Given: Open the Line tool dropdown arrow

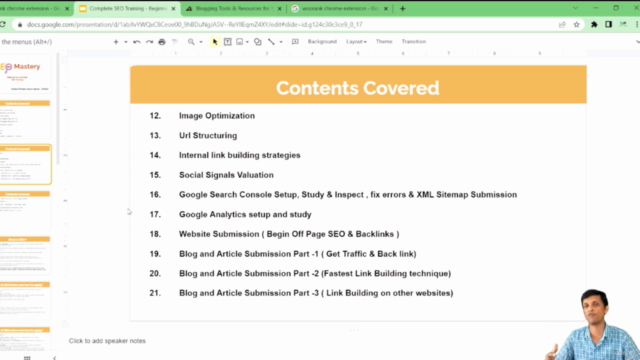Looking at the screenshot, I should pos(281,42).
